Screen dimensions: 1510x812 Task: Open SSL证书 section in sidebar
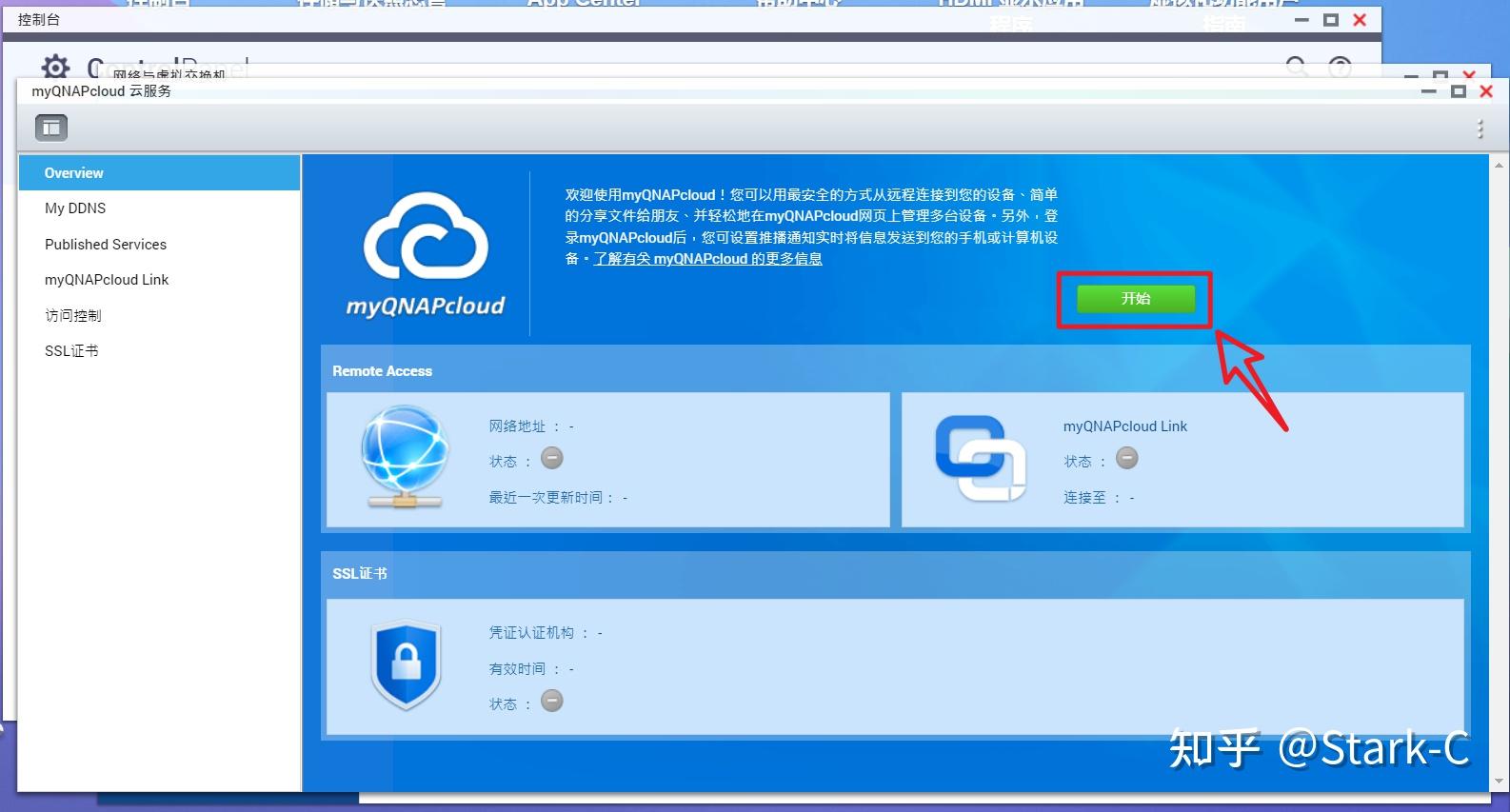point(159,351)
